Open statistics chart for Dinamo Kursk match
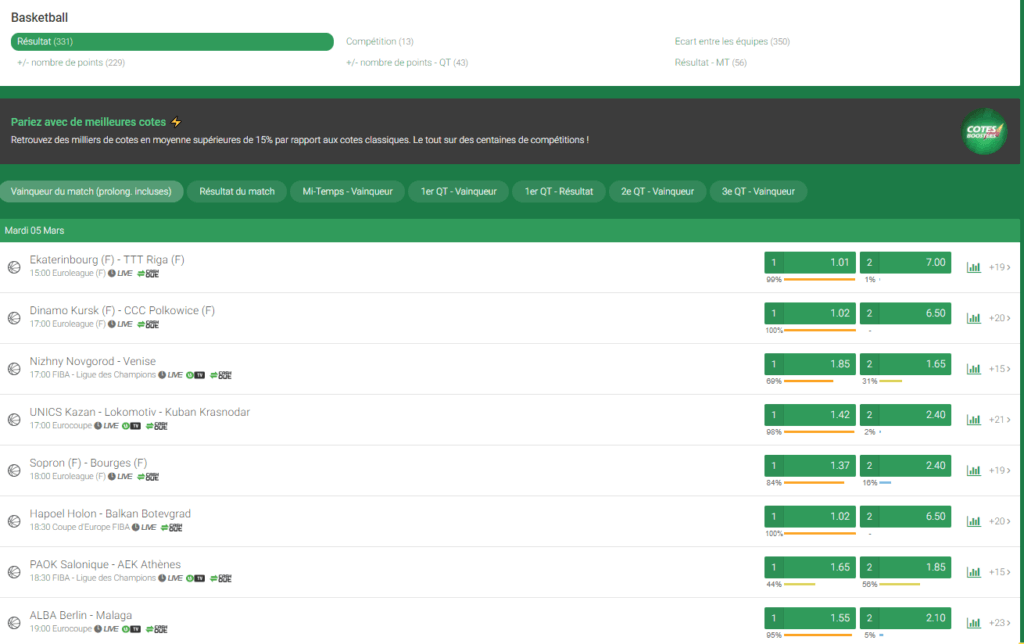Viewport: 1024px width, 644px height. click(x=973, y=318)
